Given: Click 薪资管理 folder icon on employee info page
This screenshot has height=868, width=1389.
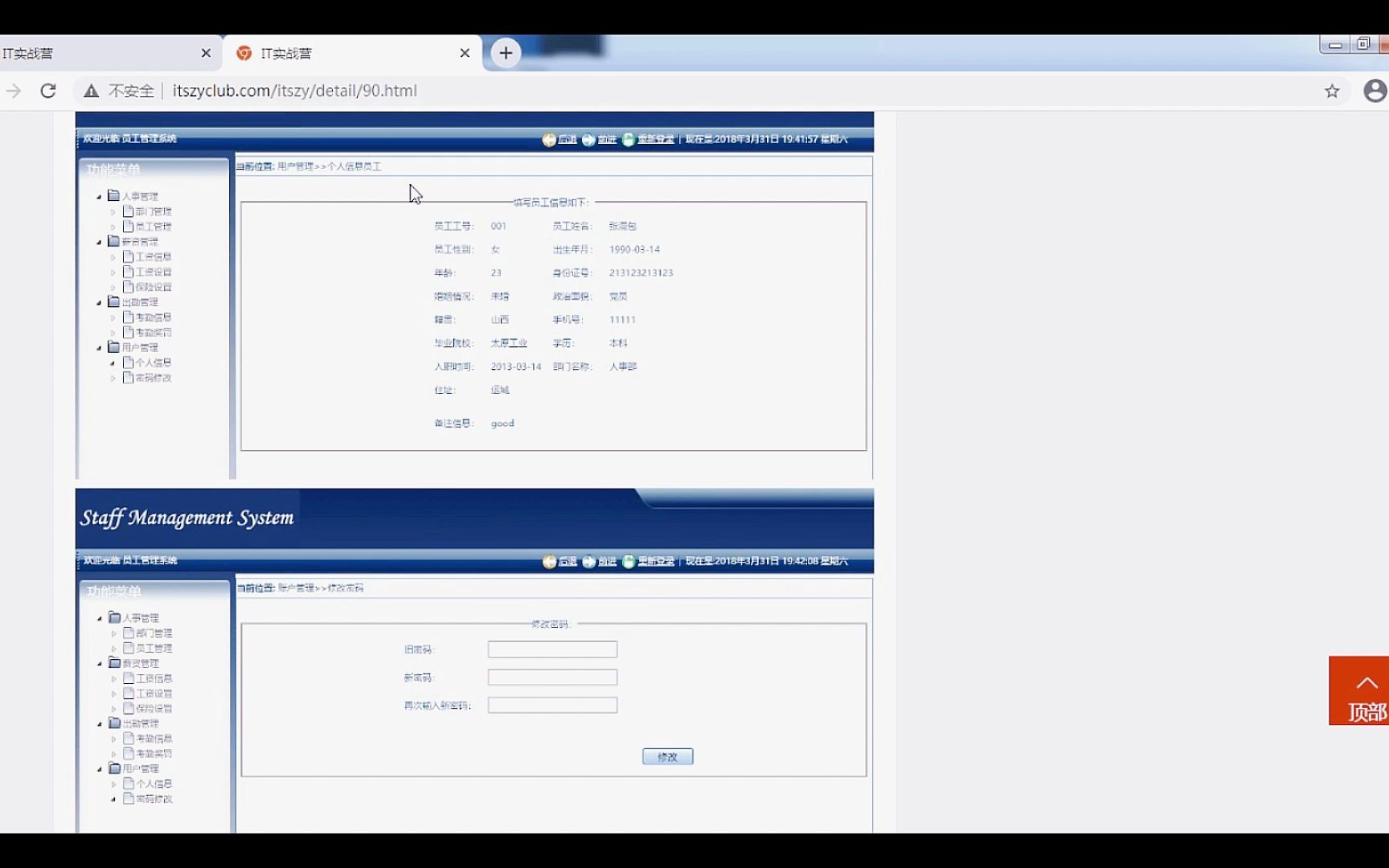Looking at the screenshot, I should click(113, 241).
